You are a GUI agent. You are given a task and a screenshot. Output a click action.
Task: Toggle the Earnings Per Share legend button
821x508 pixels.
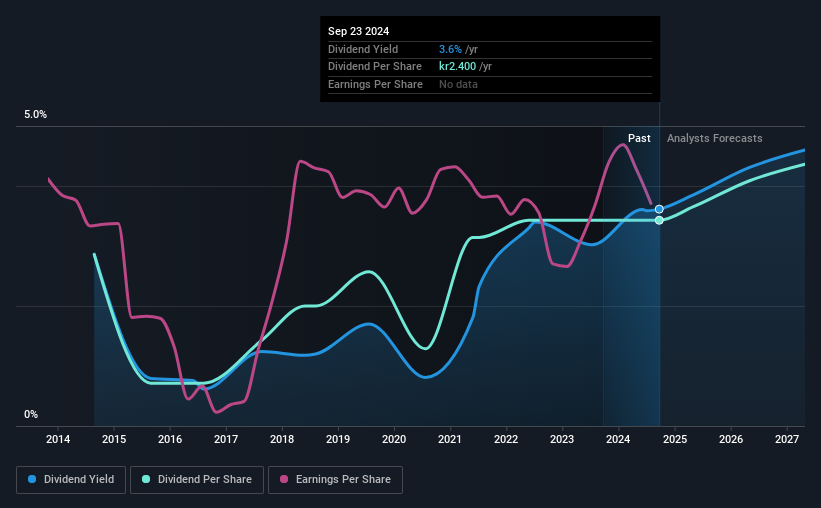coord(336,480)
